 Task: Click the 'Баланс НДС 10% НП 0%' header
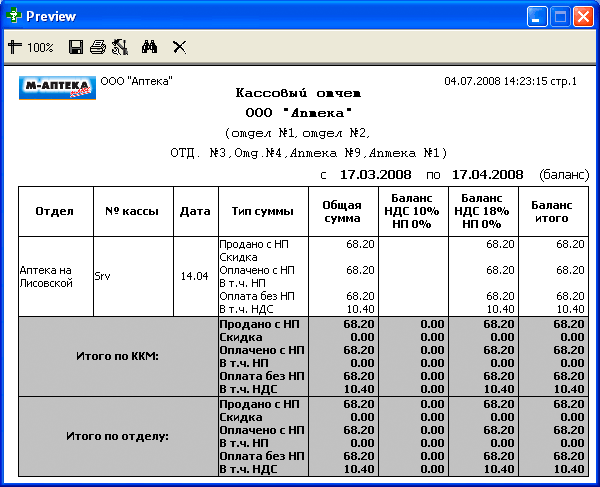pos(412,211)
